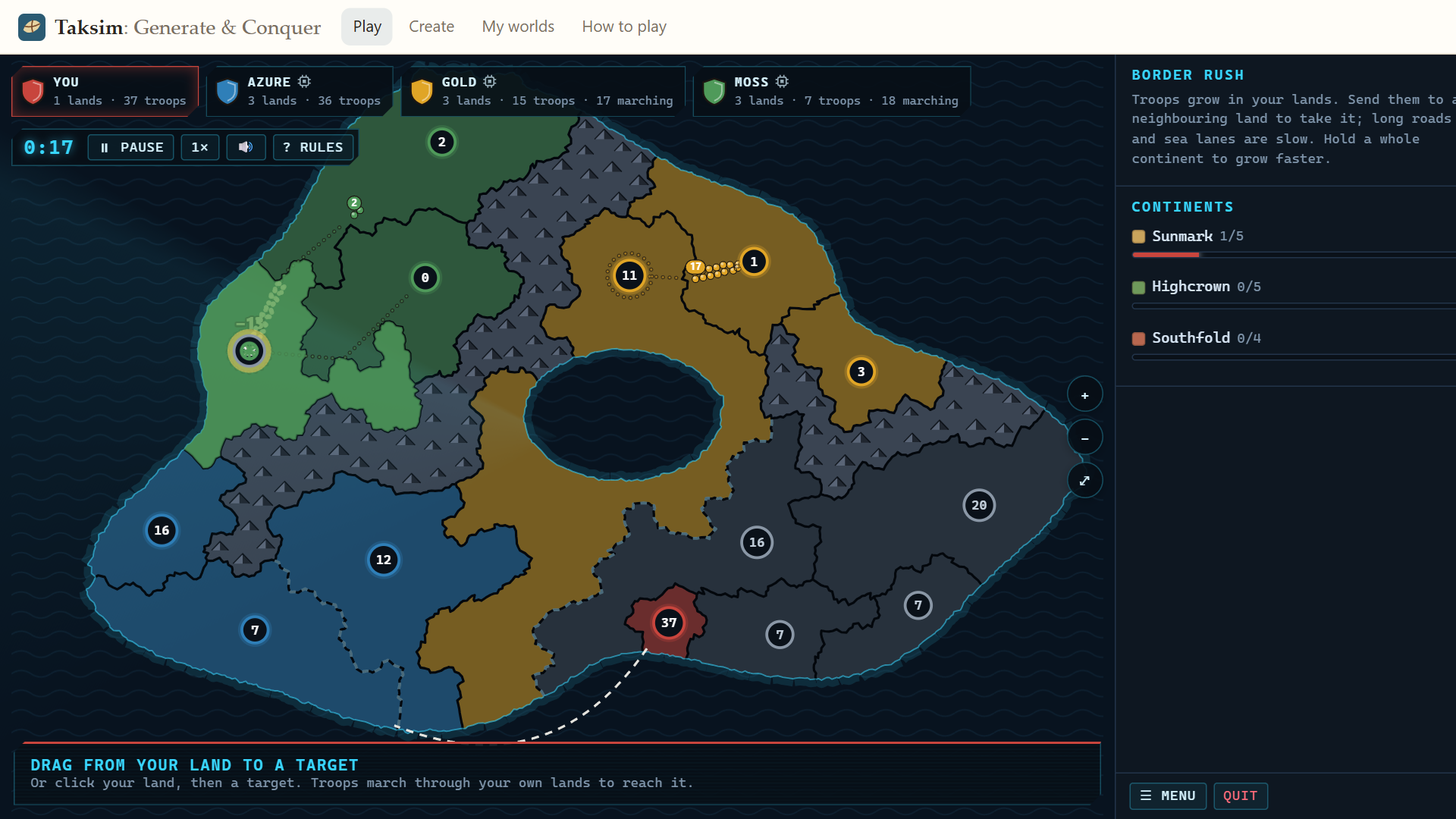Screen dimensions: 1456x819
Task: Click the neutral land with 20 troops
Action: 979,505
